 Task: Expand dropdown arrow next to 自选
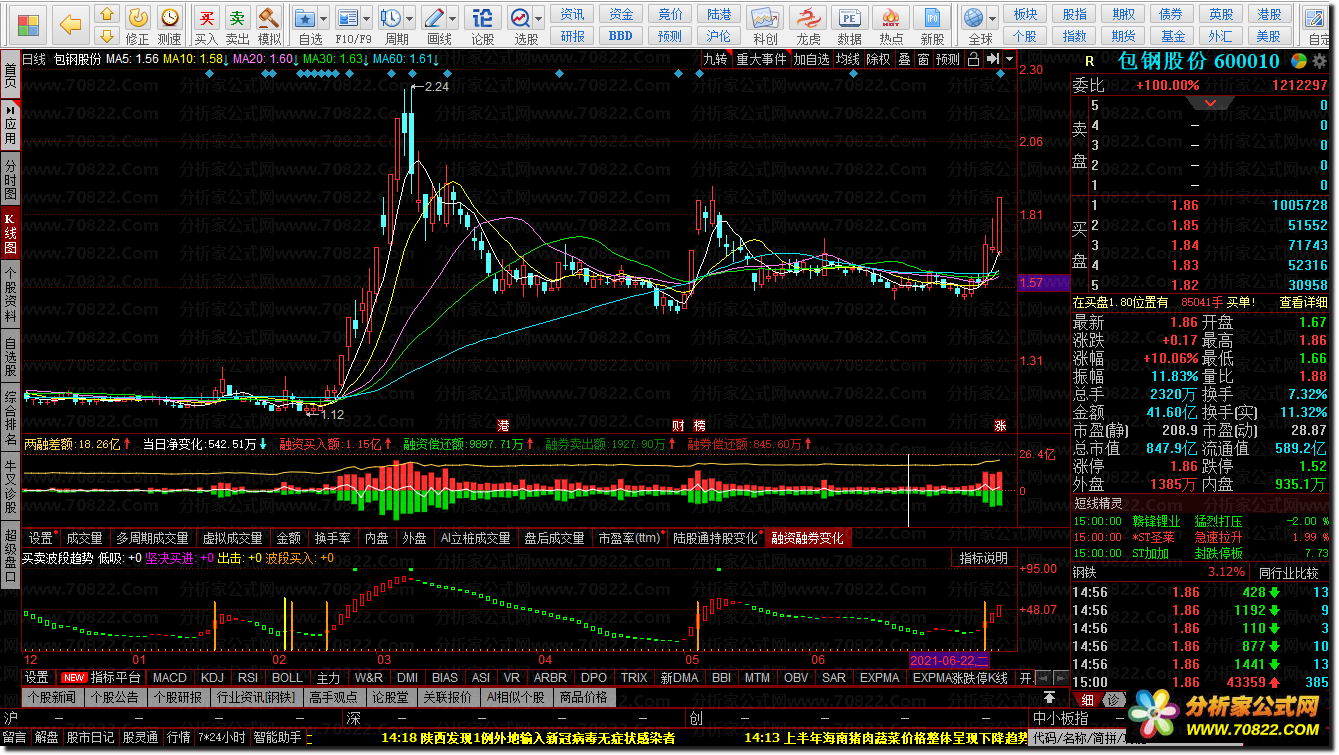coord(325,18)
